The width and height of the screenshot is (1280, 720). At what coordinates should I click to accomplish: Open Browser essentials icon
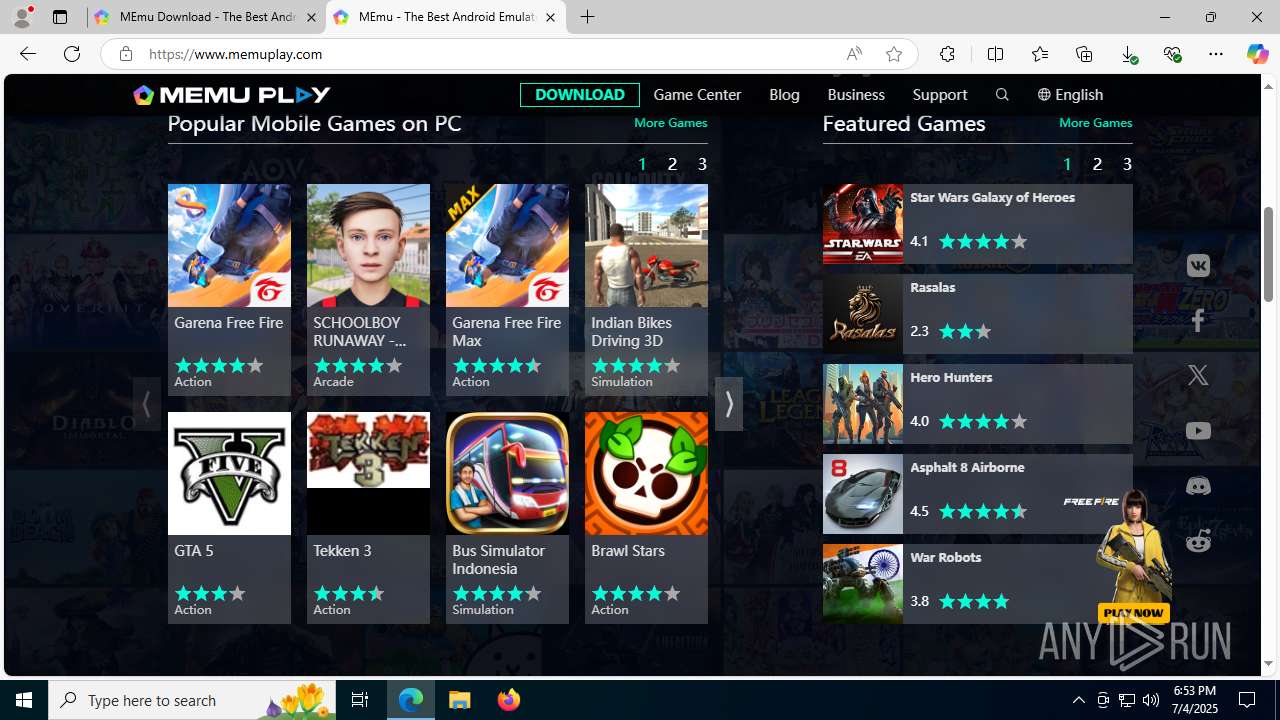click(x=1172, y=54)
